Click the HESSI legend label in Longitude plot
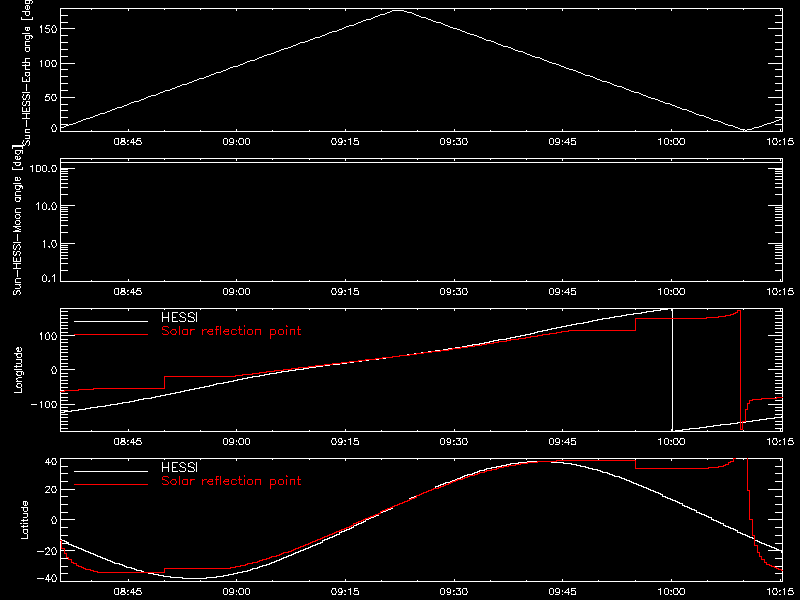This screenshot has width=800, height=600. tap(179, 317)
